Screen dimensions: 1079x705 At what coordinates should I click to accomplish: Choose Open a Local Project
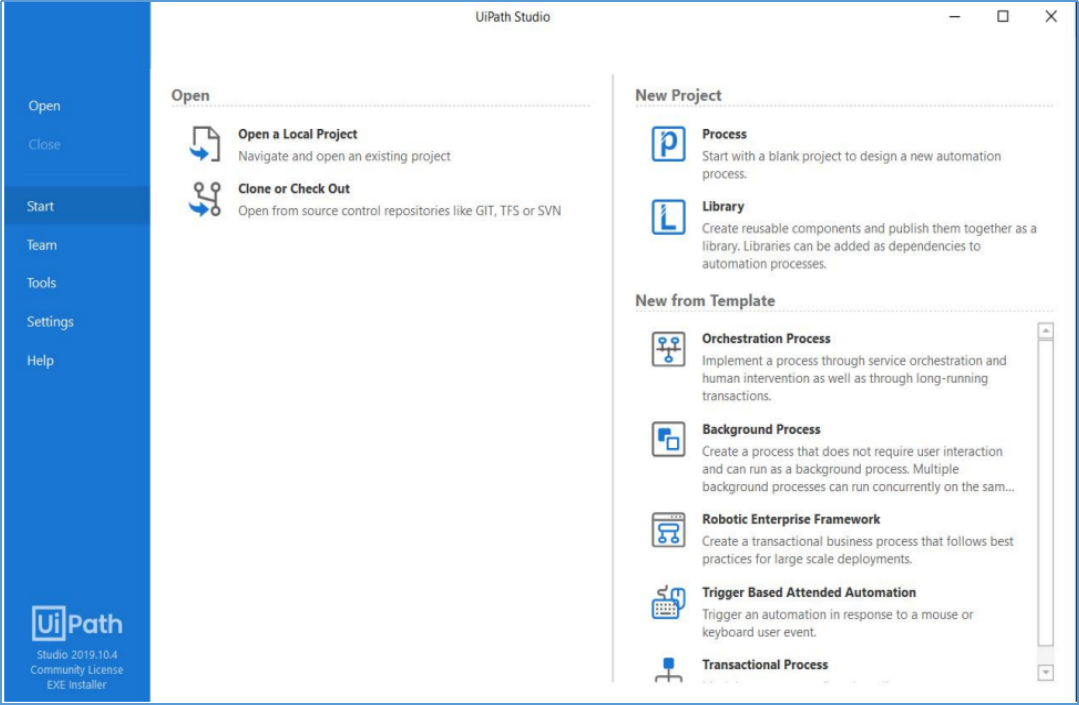tap(297, 134)
